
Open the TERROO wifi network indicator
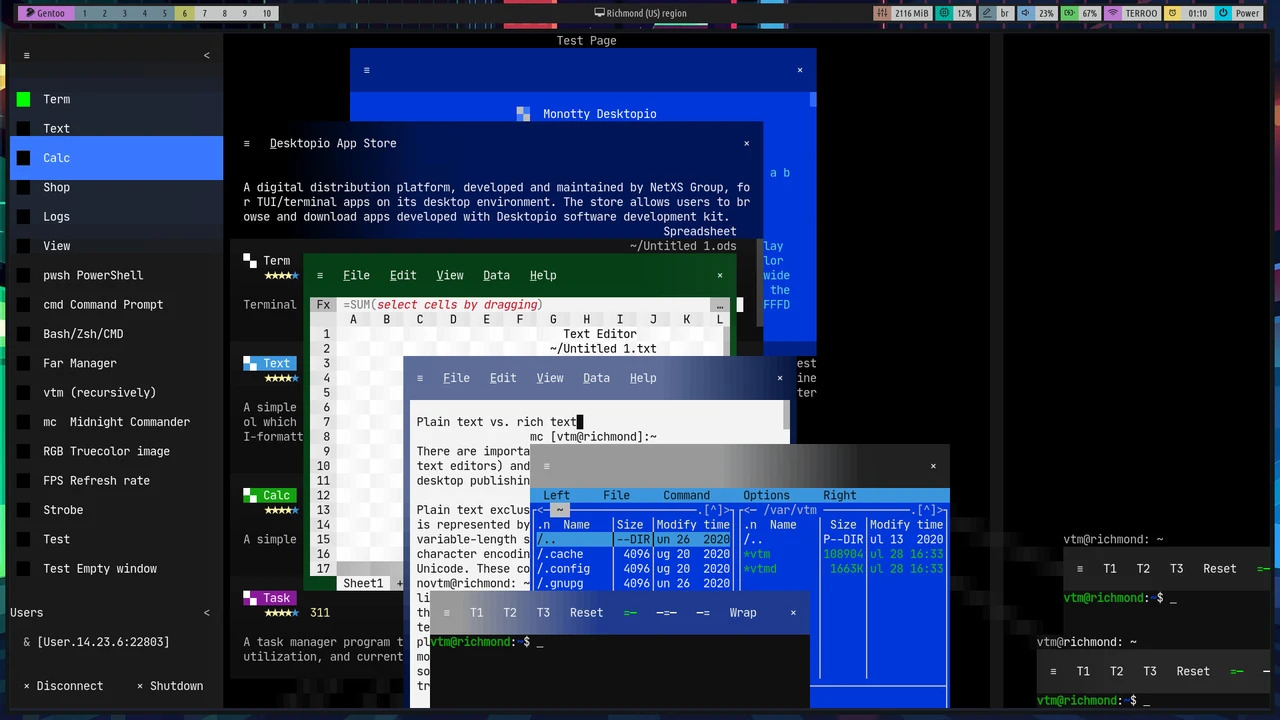pos(1133,13)
